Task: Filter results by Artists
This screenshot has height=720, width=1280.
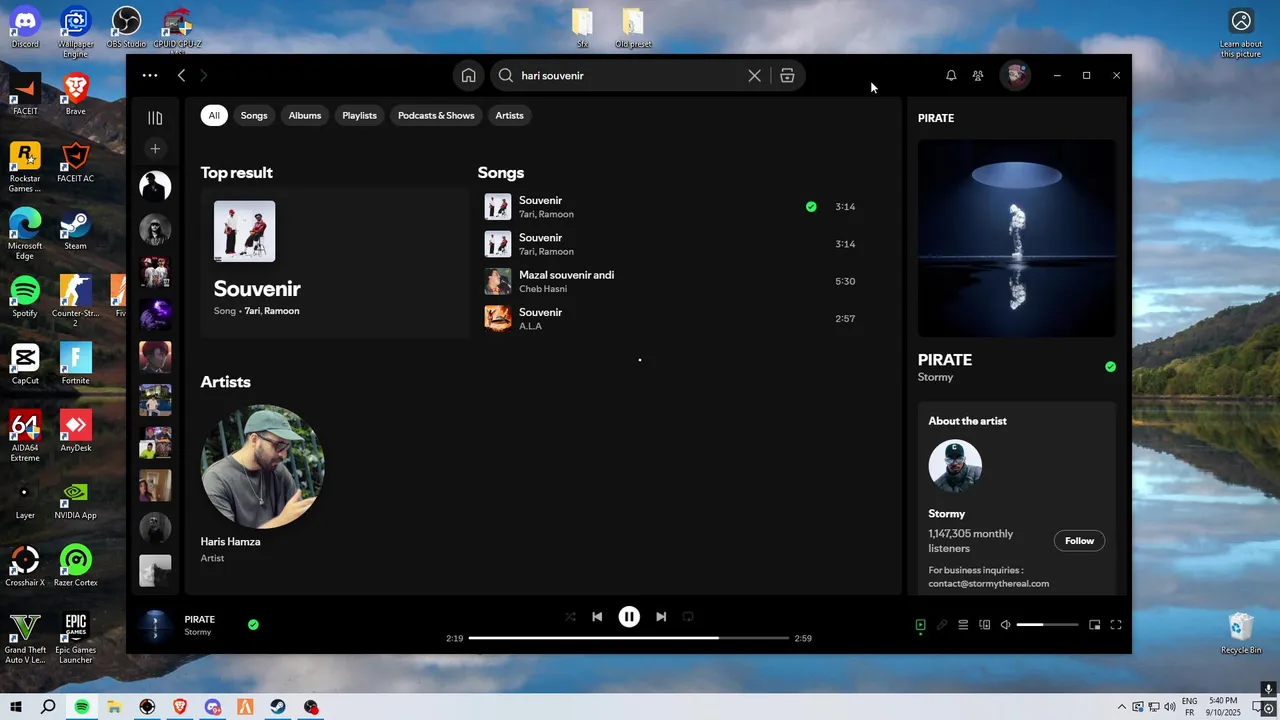Action: pyautogui.click(x=509, y=115)
